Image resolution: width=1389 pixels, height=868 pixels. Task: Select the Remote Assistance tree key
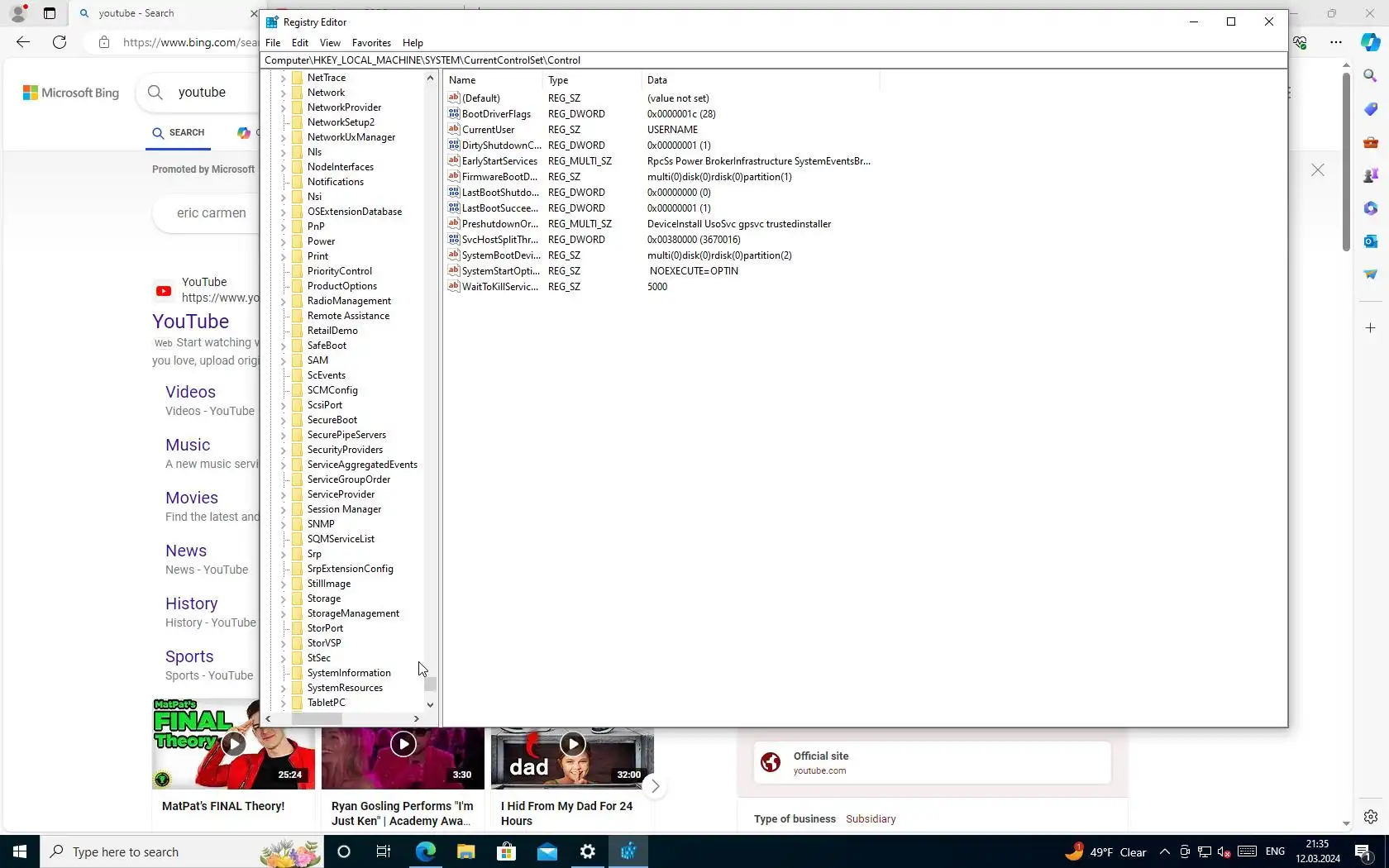coord(348,316)
